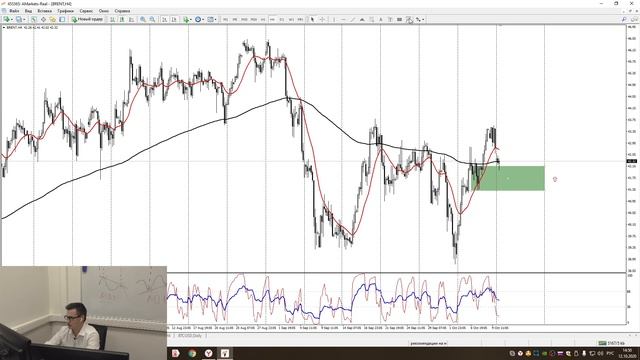
Task: Open the taskbar clock and date
Action: [627, 353]
